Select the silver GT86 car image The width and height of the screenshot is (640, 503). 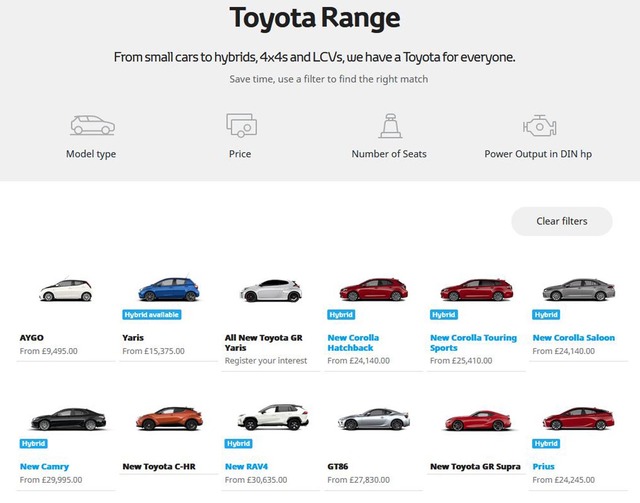click(374, 419)
